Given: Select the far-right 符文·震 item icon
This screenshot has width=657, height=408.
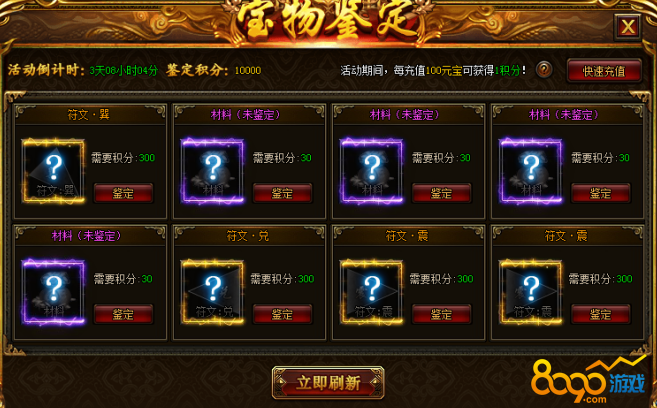Looking at the screenshot, I should (x=531, y=292).
